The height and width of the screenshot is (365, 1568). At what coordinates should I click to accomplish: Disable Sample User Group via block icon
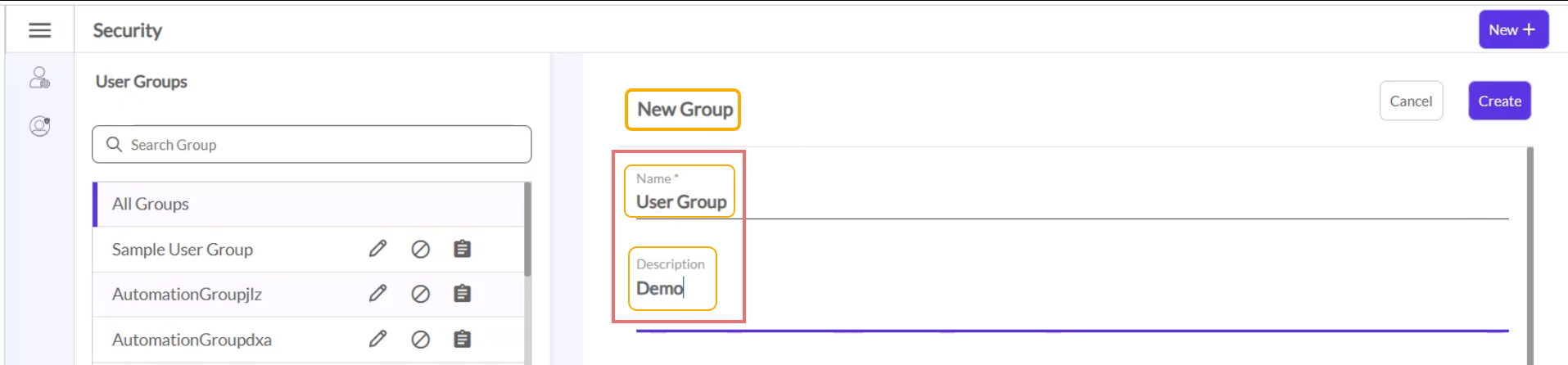[x=420, y=250]
